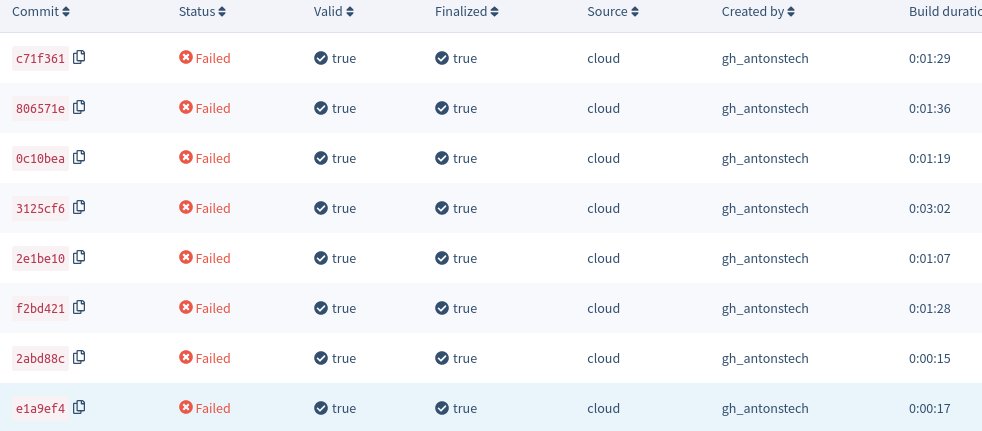
Task: Open commit 3125cf6
Action: tap(40, 209)
